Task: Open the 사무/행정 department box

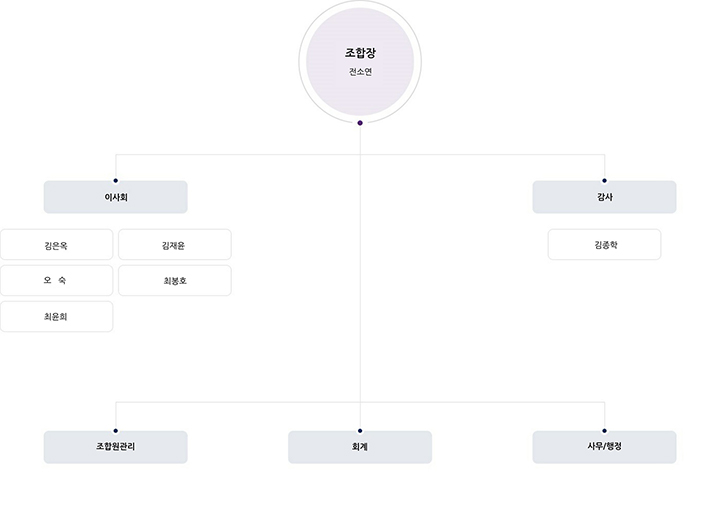Action: [x=604, y=447]
